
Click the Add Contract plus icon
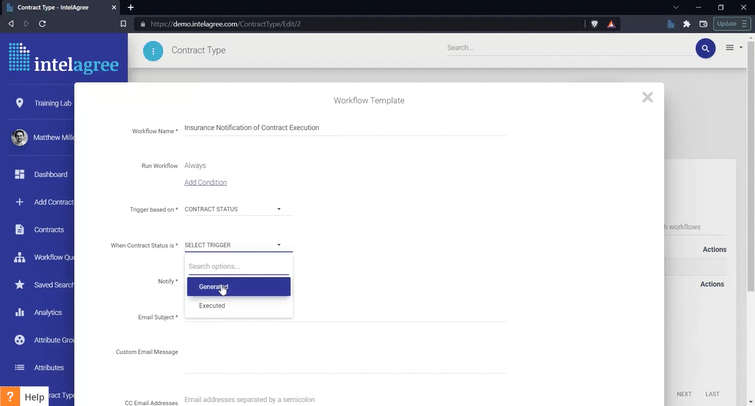tap(19, 202)
